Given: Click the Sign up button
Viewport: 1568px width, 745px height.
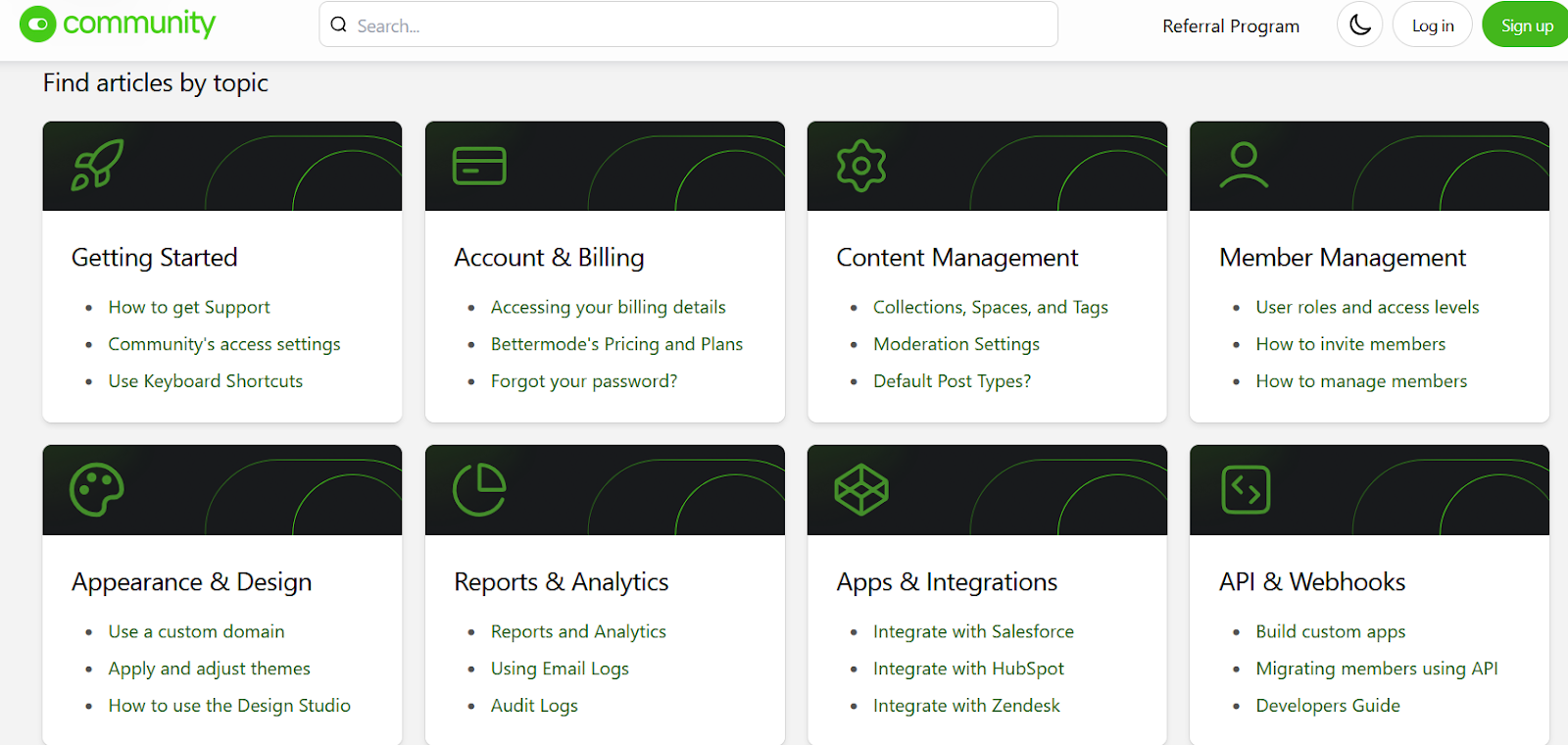Looking at the screenshot, I should tap(1526, 25).
